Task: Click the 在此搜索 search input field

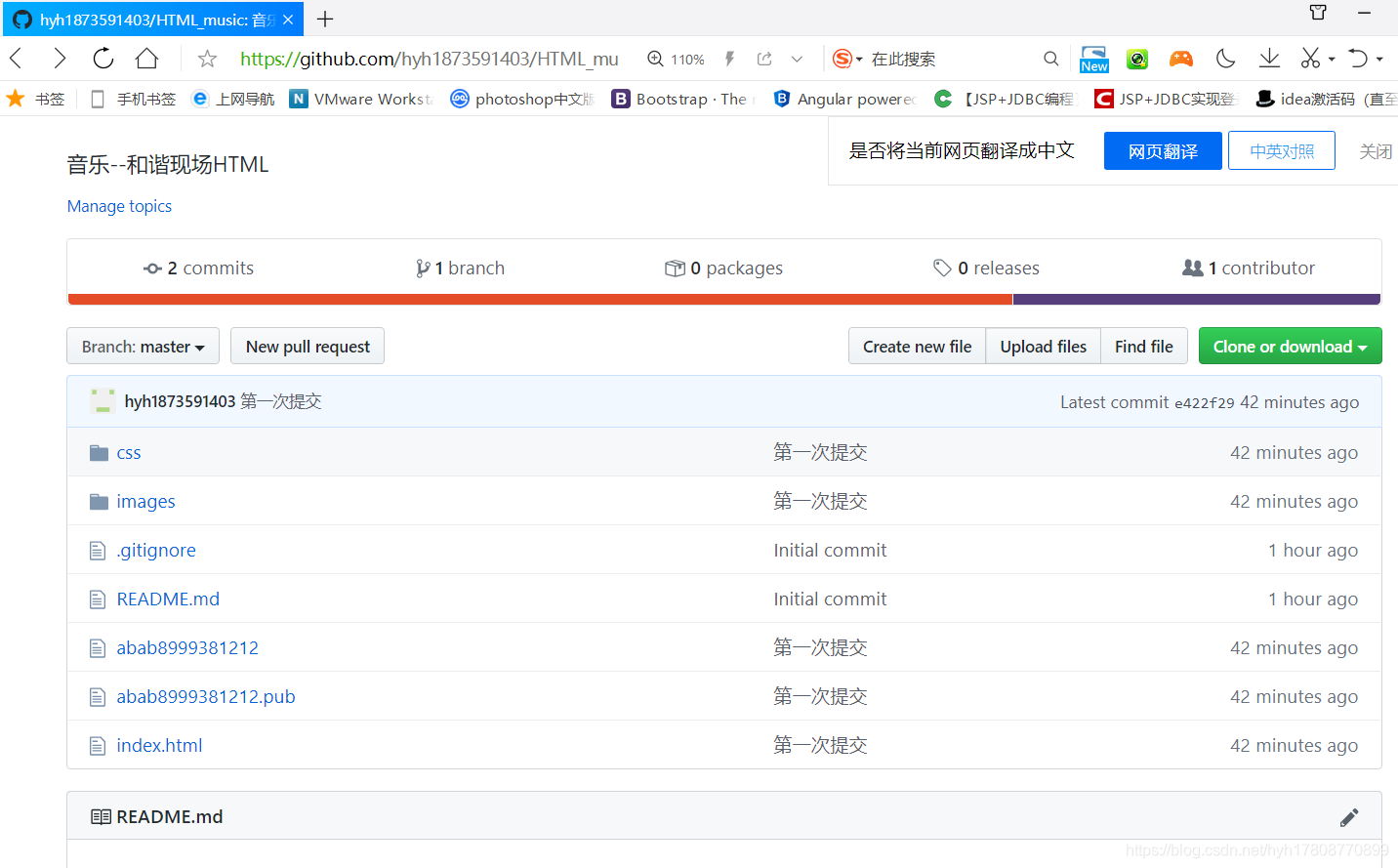Action: [x=947, y=59]
